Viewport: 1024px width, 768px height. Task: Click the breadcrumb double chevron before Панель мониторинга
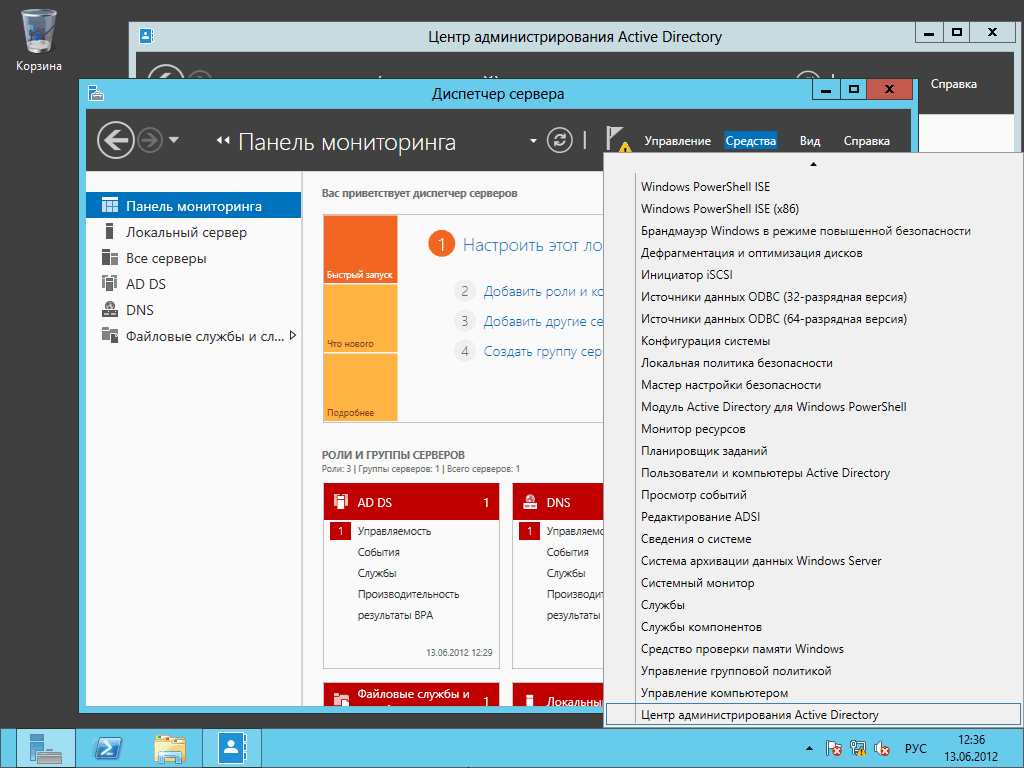click(x=223, y=140)
